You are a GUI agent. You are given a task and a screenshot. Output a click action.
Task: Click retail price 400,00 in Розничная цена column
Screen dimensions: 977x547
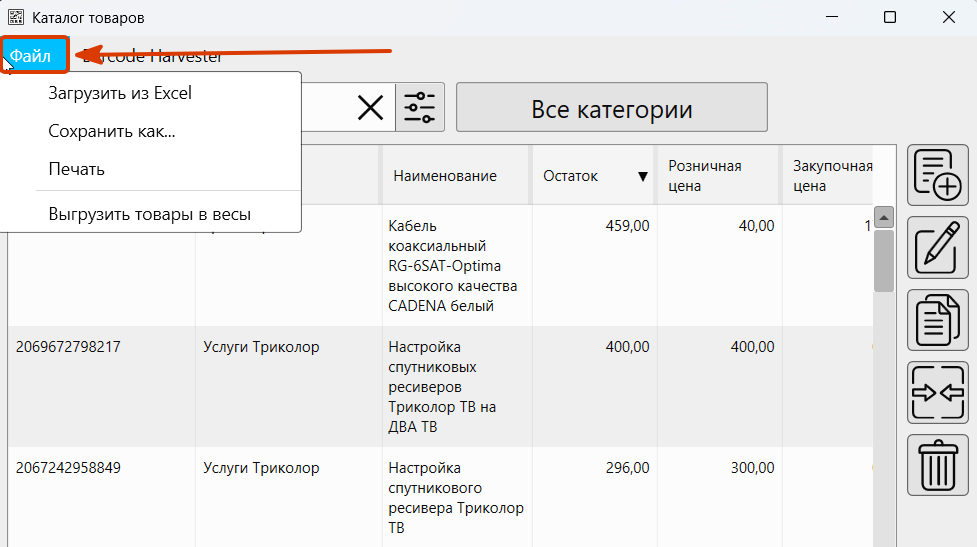click(753, 346)
